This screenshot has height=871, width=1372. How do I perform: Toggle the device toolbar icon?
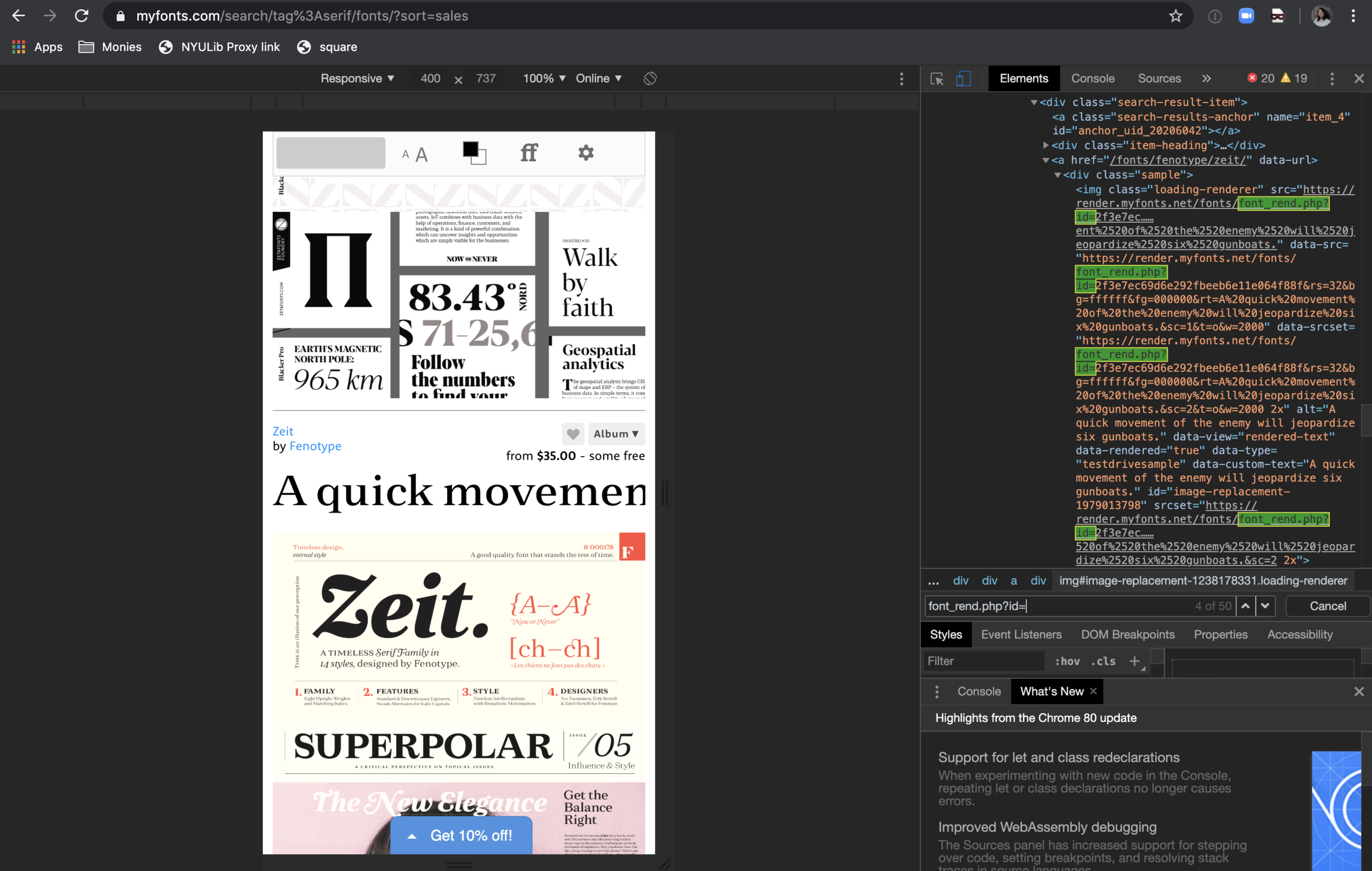coord(964,78)
